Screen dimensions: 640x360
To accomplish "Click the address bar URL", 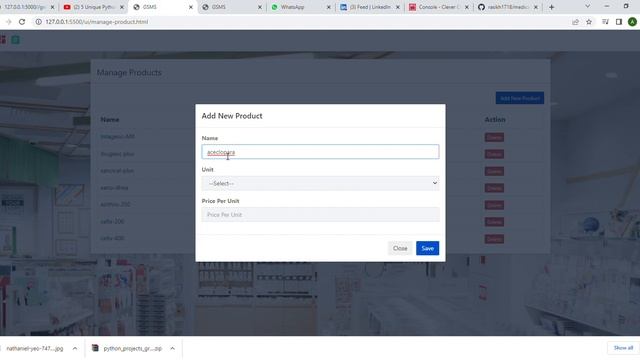I will pos(97,22).
